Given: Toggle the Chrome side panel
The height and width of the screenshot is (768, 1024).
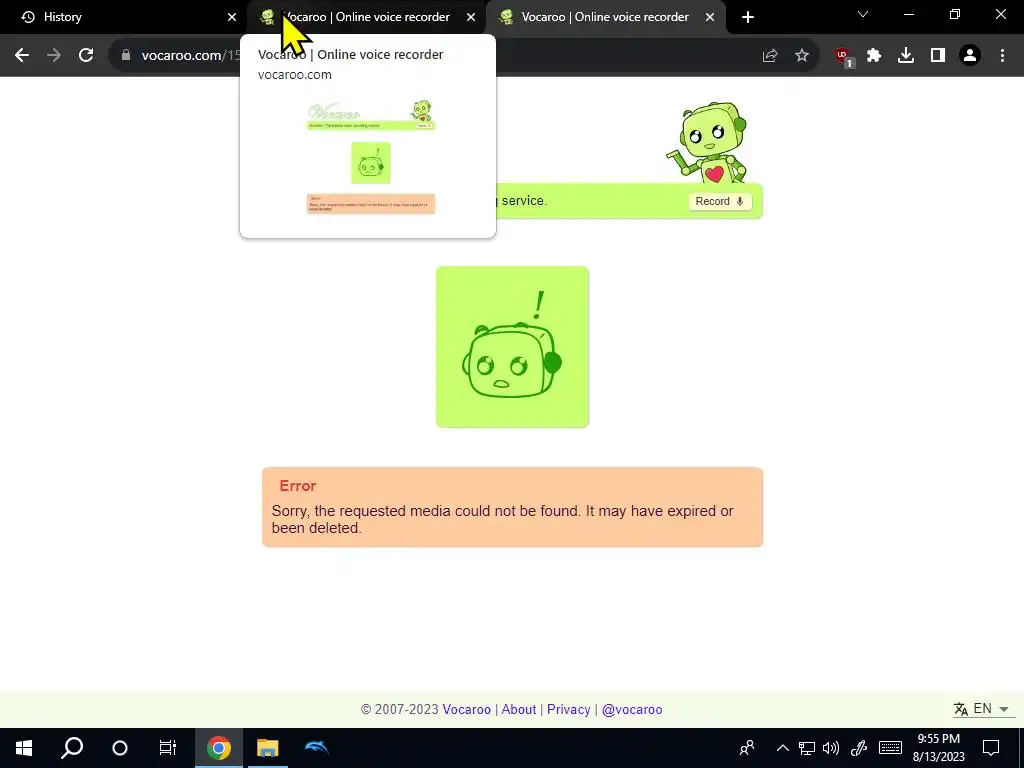Looking at the screenshot, I should tap(938, 56).
